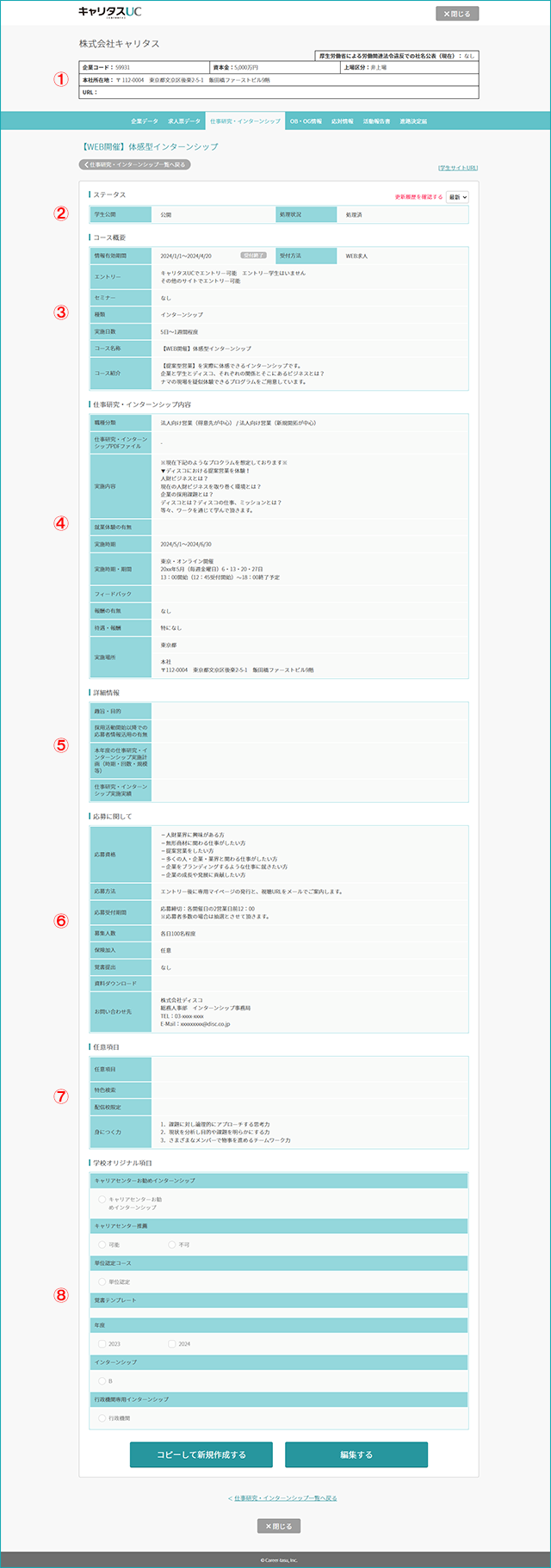Click the 編集する button

[x=356, y=1454]
